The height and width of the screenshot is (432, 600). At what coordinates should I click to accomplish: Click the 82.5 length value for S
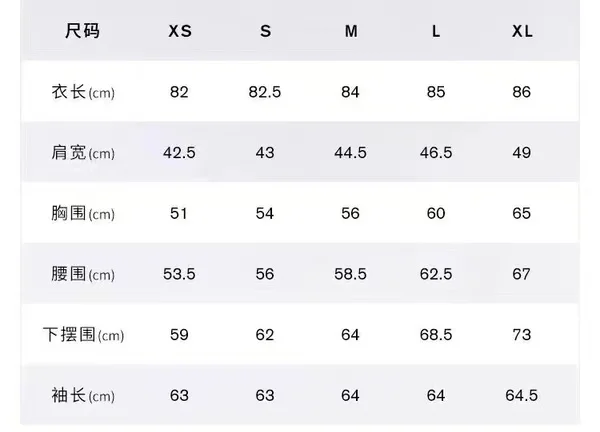pos(265,92)
